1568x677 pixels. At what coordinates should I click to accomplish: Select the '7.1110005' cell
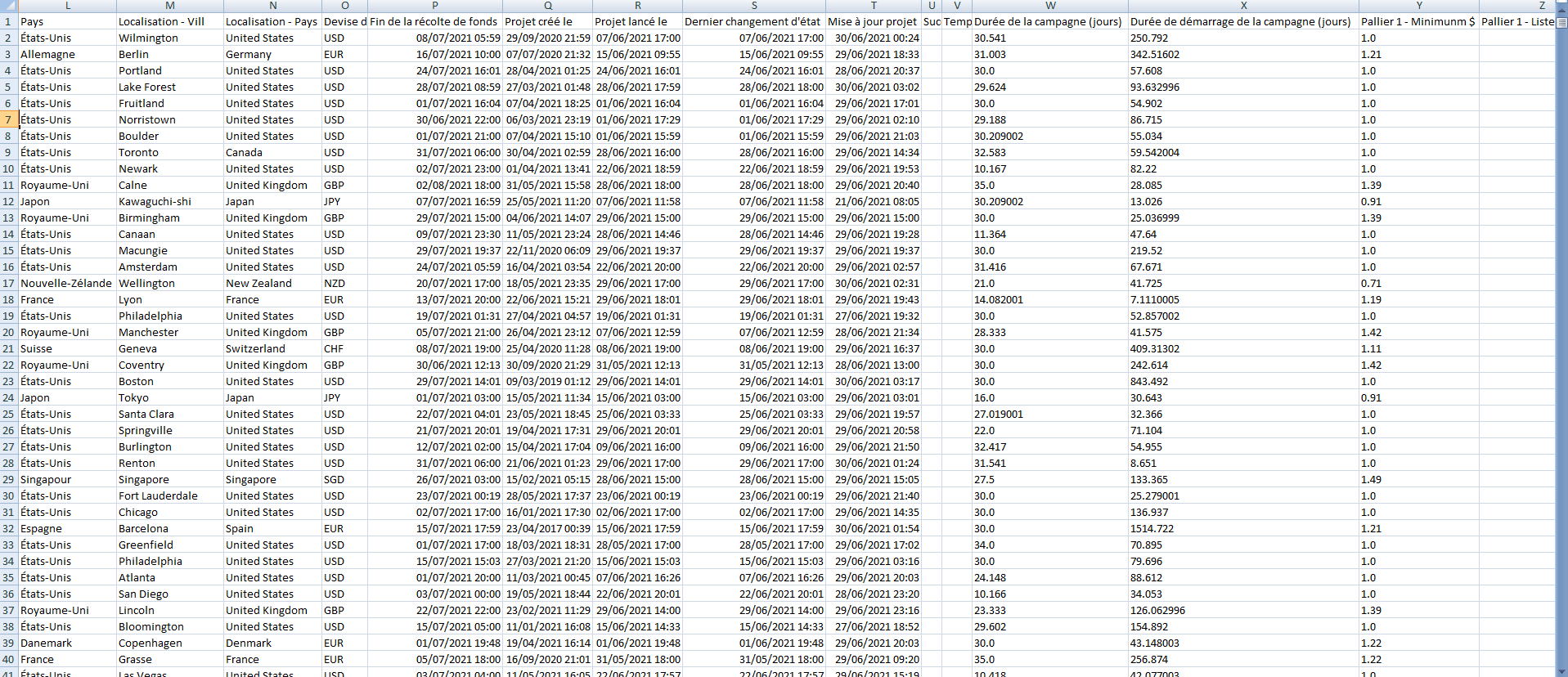1243,299
